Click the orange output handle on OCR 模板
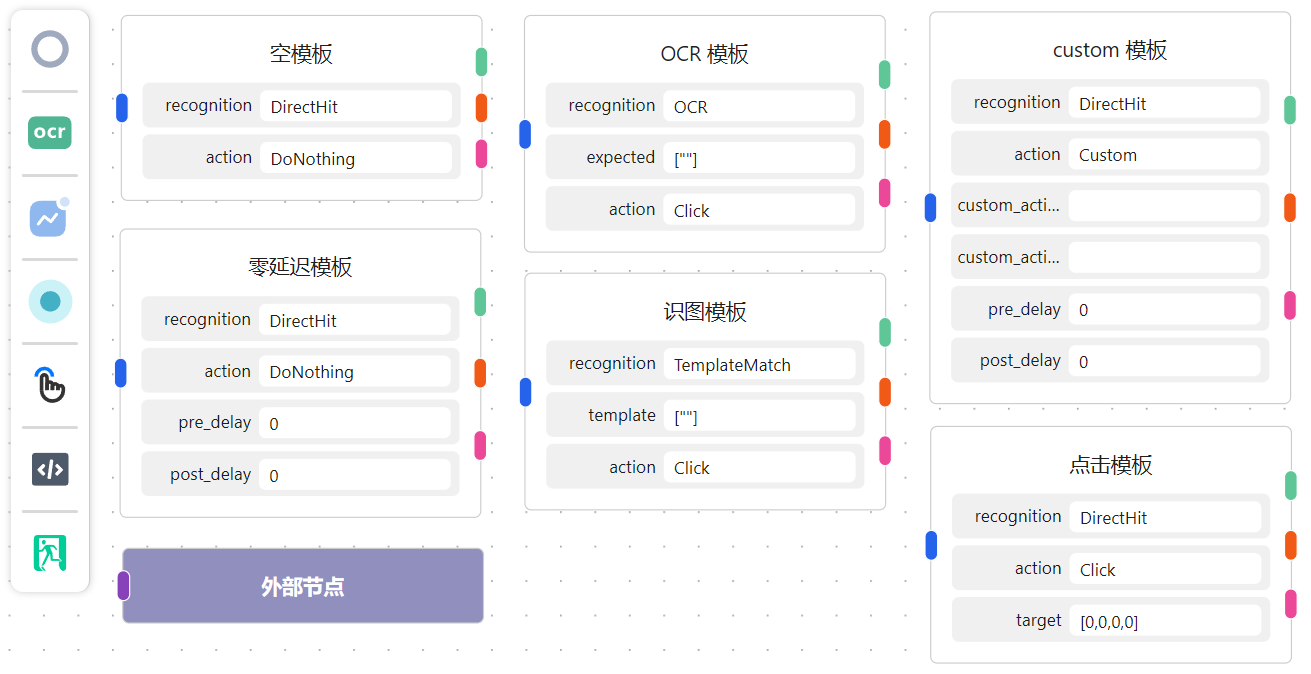Viewport: 1311px width, 674px height. 884,134
